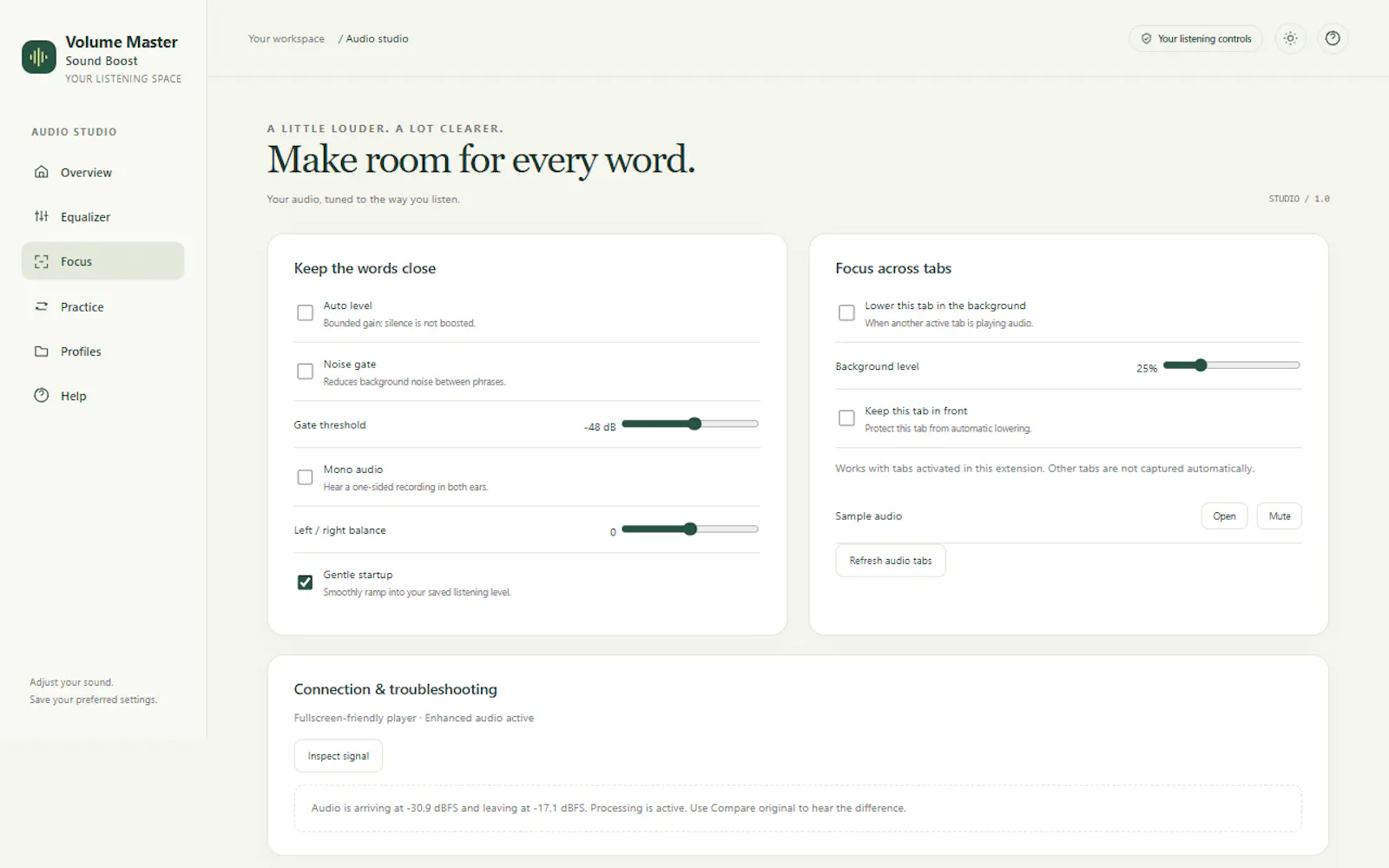Adjust the Gate threshold slider
The width and height of the screenshot is (1389, 868).
click(x=690, y=424)
